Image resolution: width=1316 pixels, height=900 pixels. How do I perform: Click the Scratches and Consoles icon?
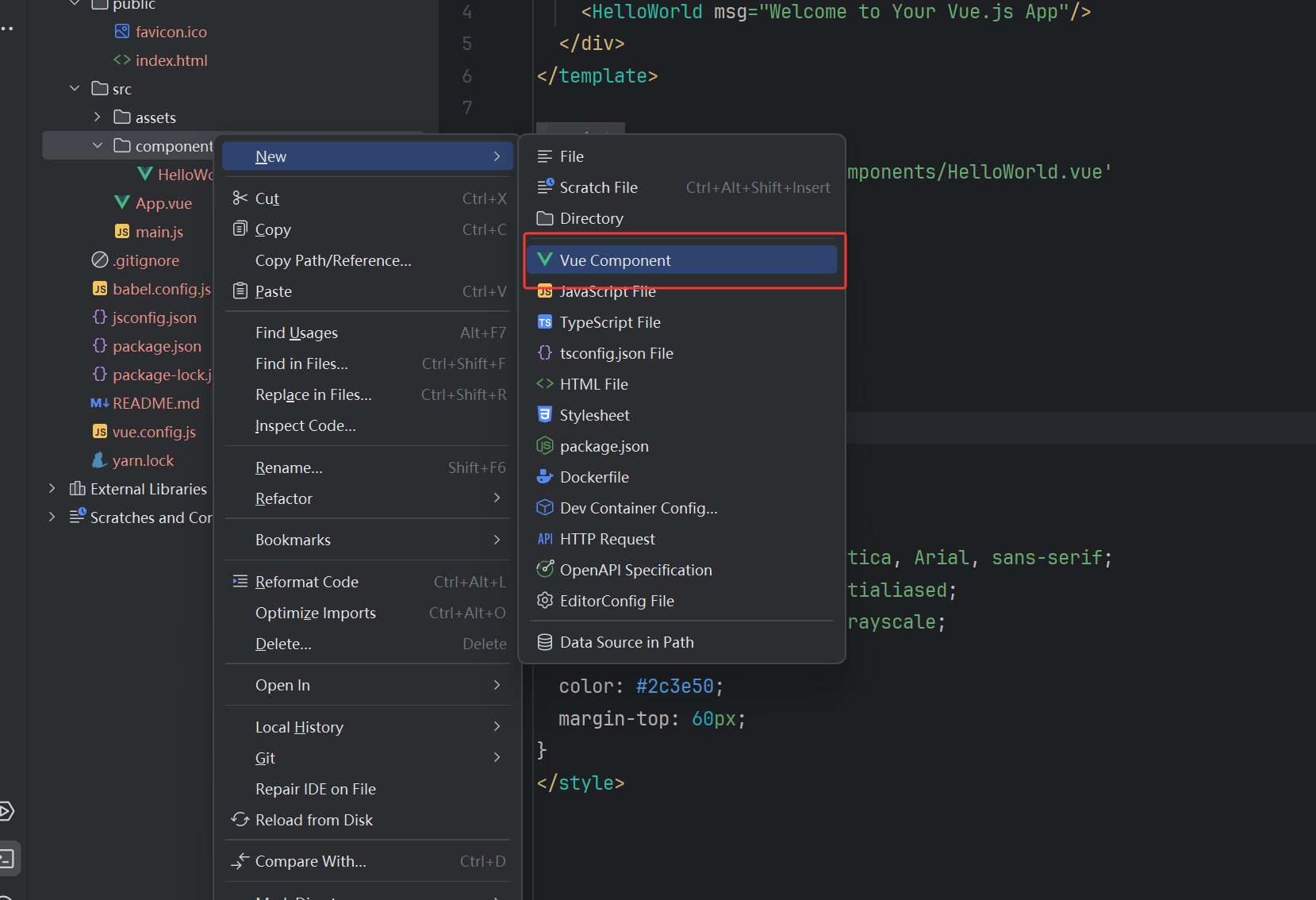point(77,517)
